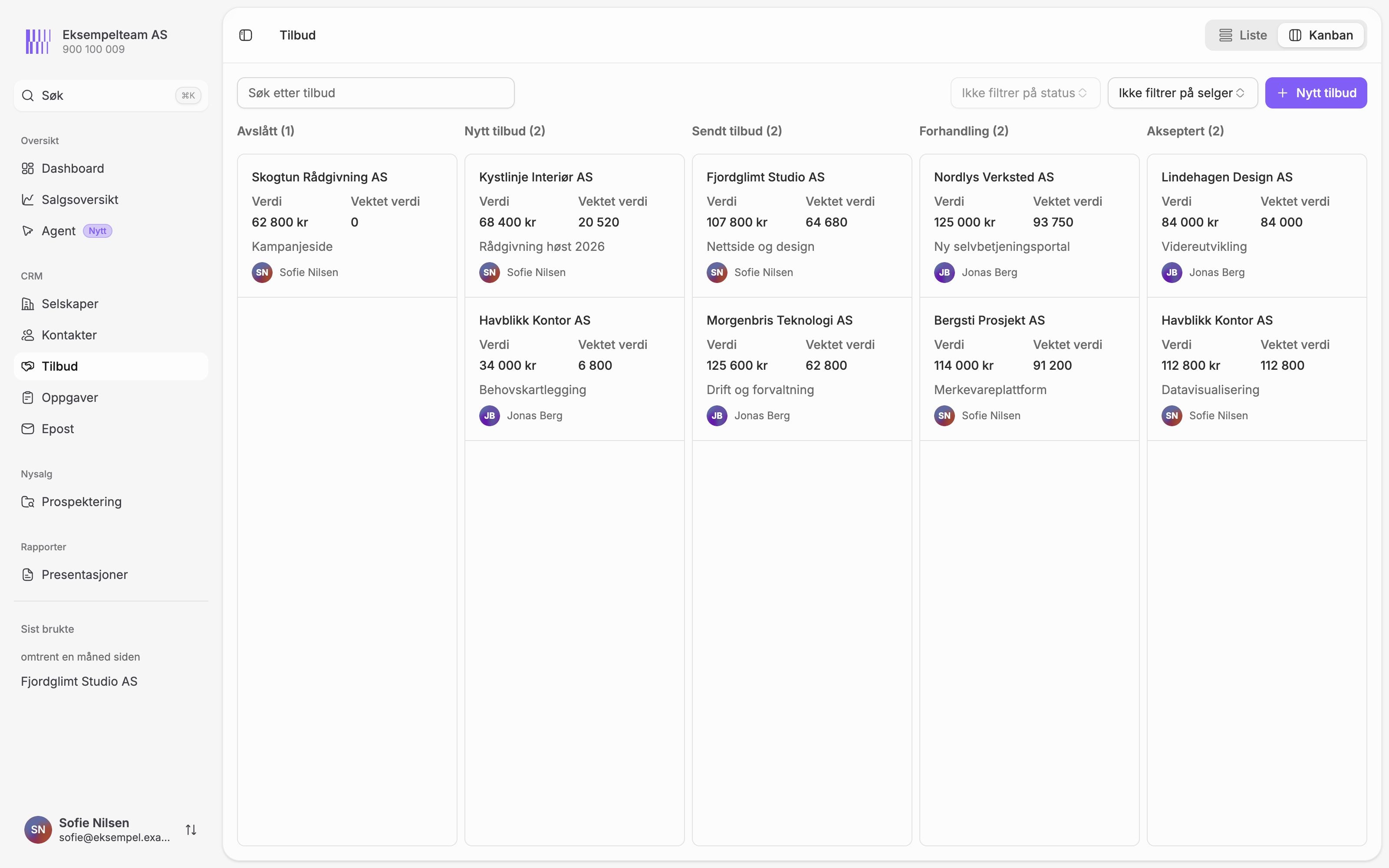
Task: Open the Fjordglimt Studio AS offer card title
Action: click(765, 178)
